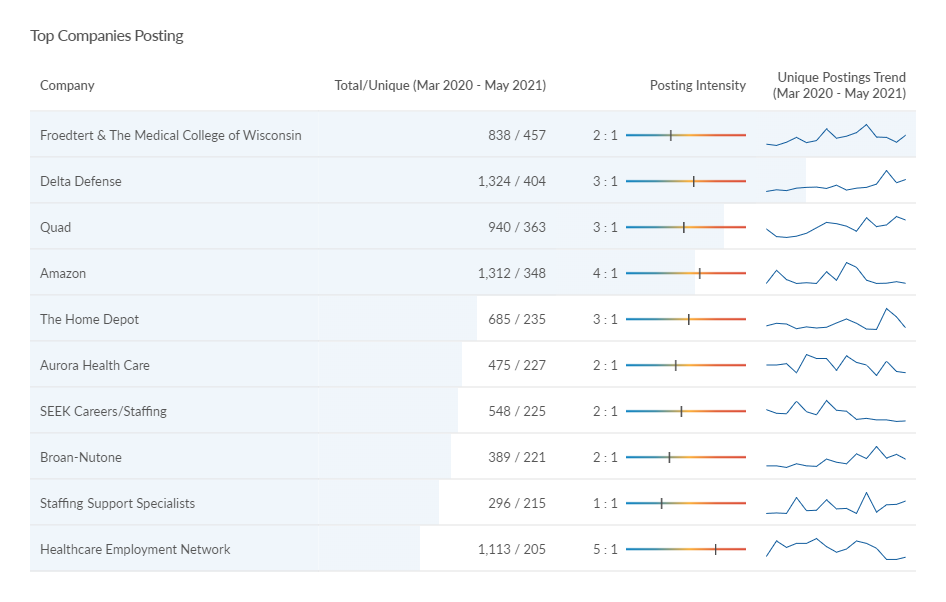Select the Staffing Support Specialists company name
Image resolution: width=946 pixels, height=602 pixels.
118,503
